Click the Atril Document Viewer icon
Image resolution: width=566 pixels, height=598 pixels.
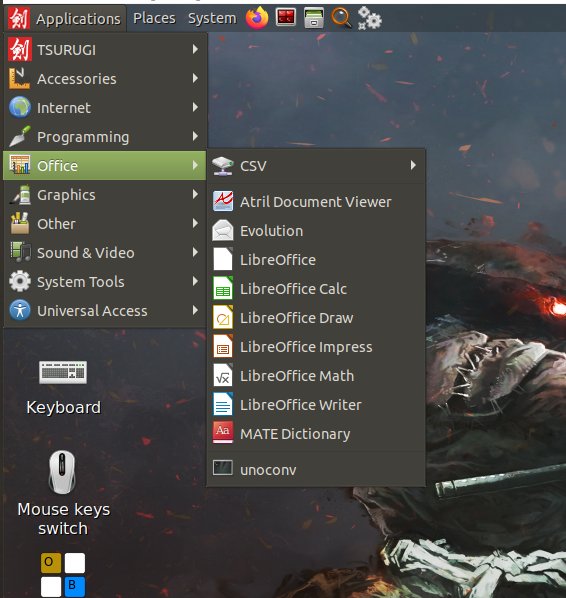pos(223,201)
